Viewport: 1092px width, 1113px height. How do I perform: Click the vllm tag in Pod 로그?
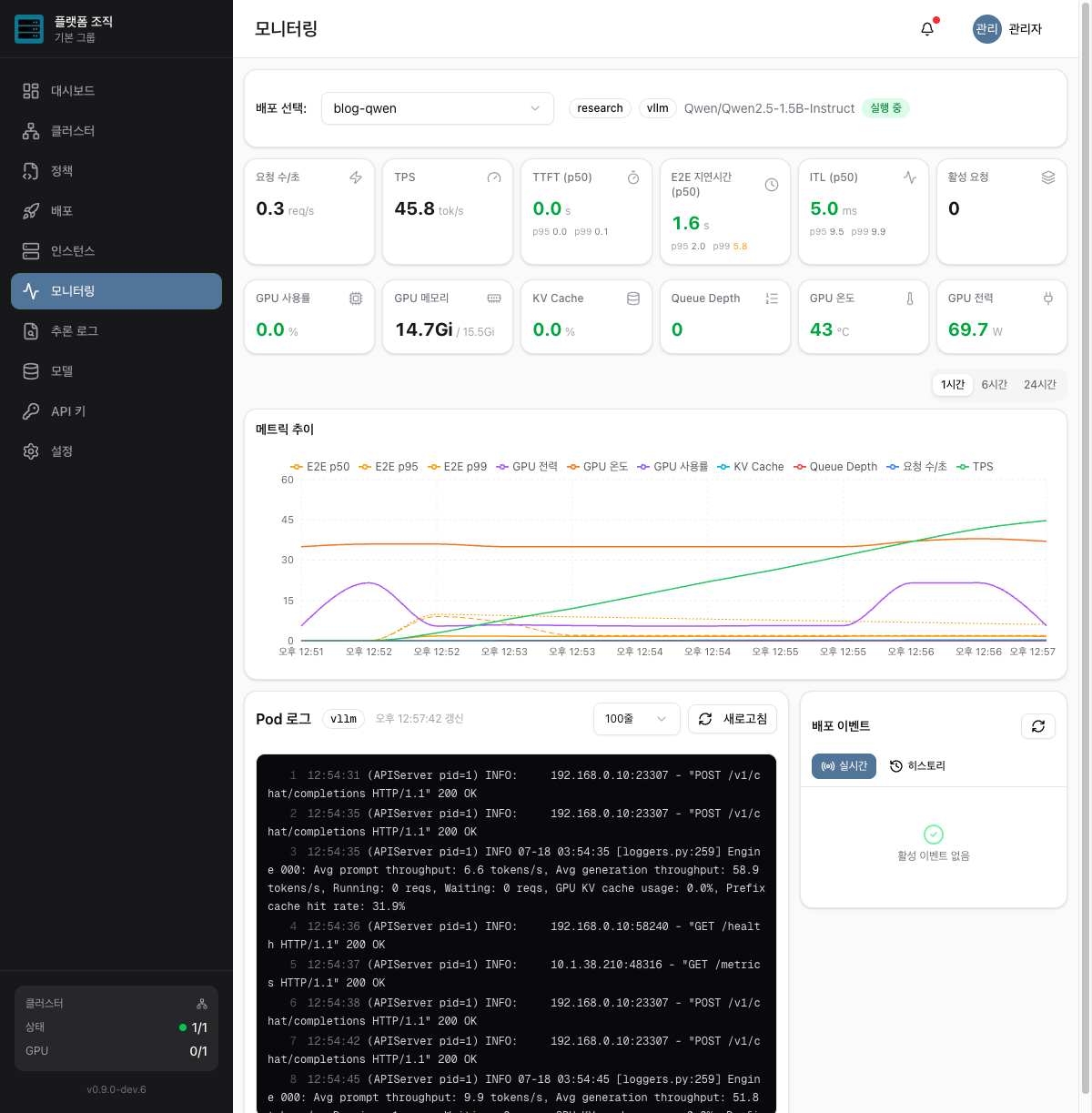point(343,719)
